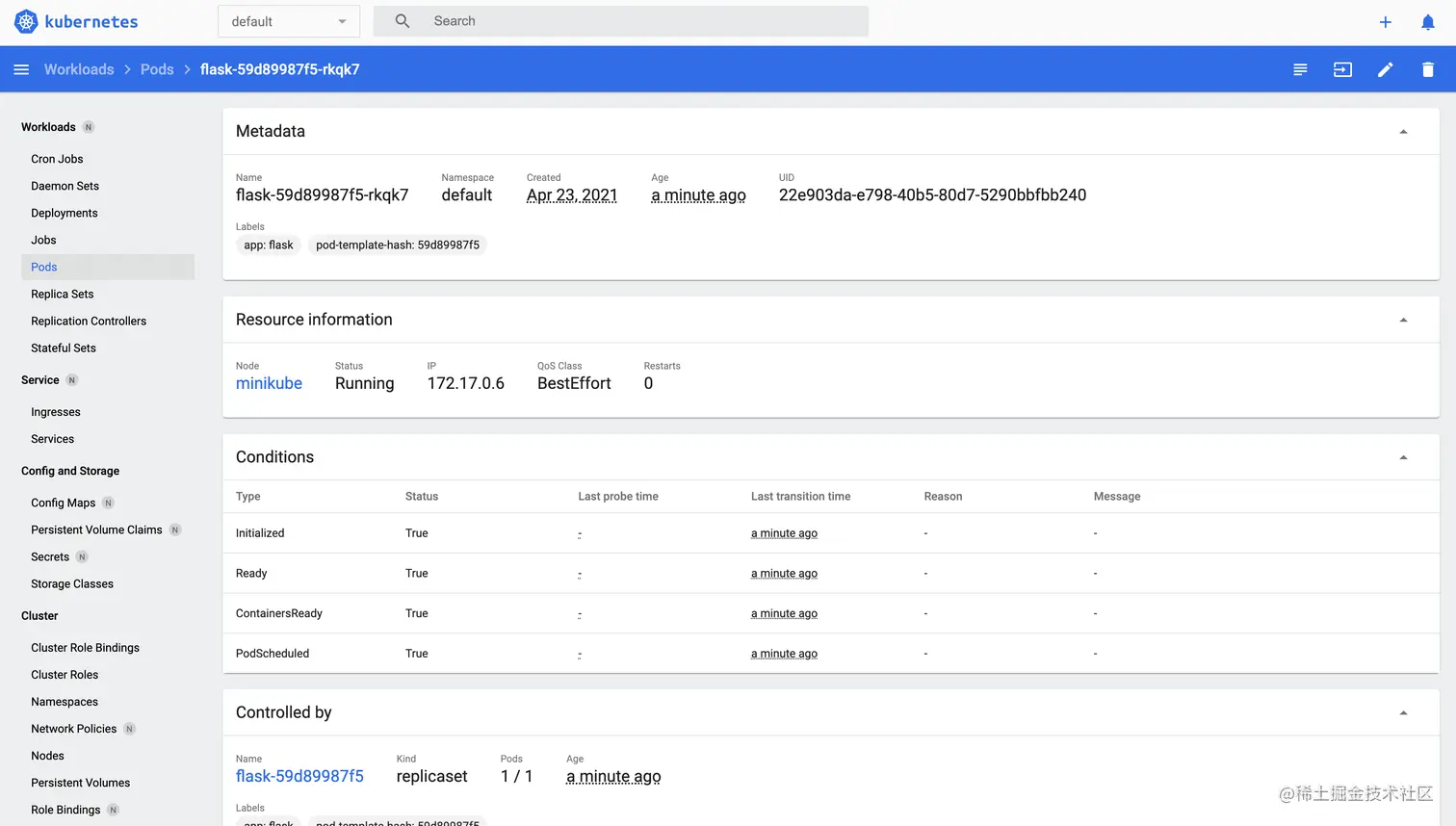Go to Pods breadcrumb
This screenshot has height=826, width=1456.
click(157, 69)
